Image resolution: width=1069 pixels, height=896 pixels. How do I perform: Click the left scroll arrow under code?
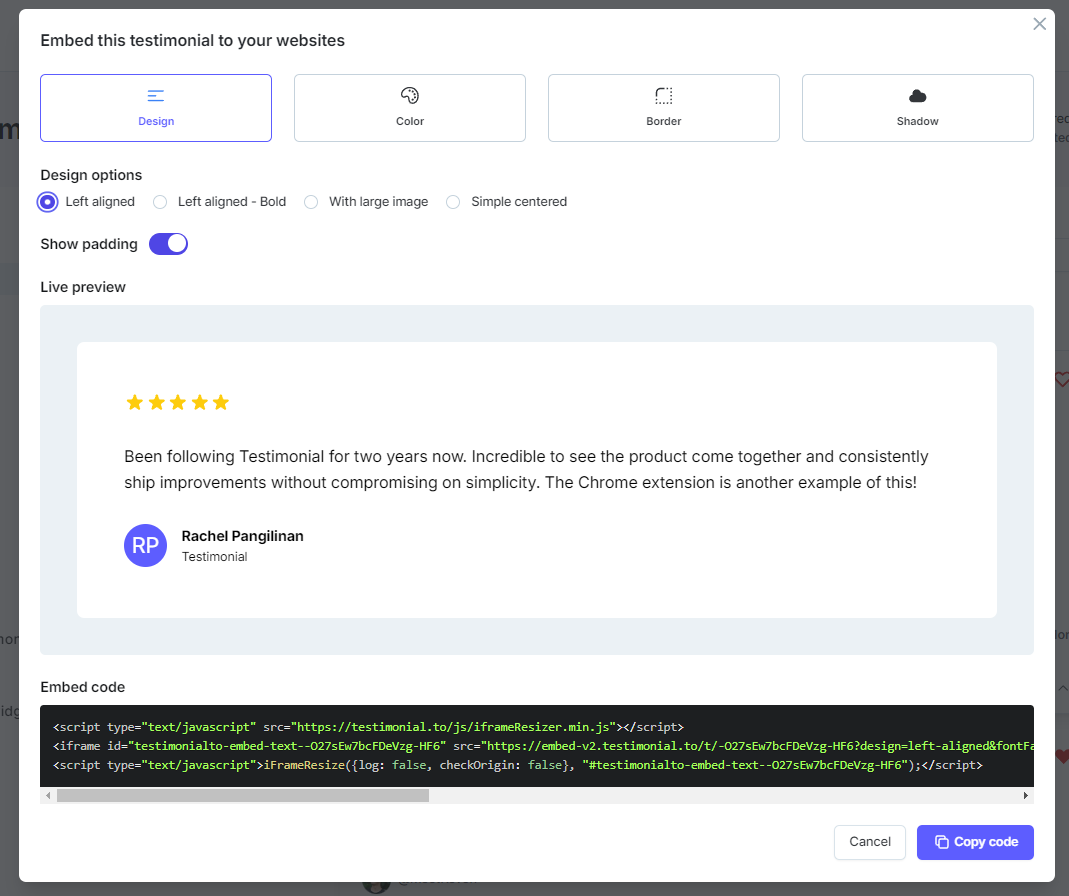[48, 796]
